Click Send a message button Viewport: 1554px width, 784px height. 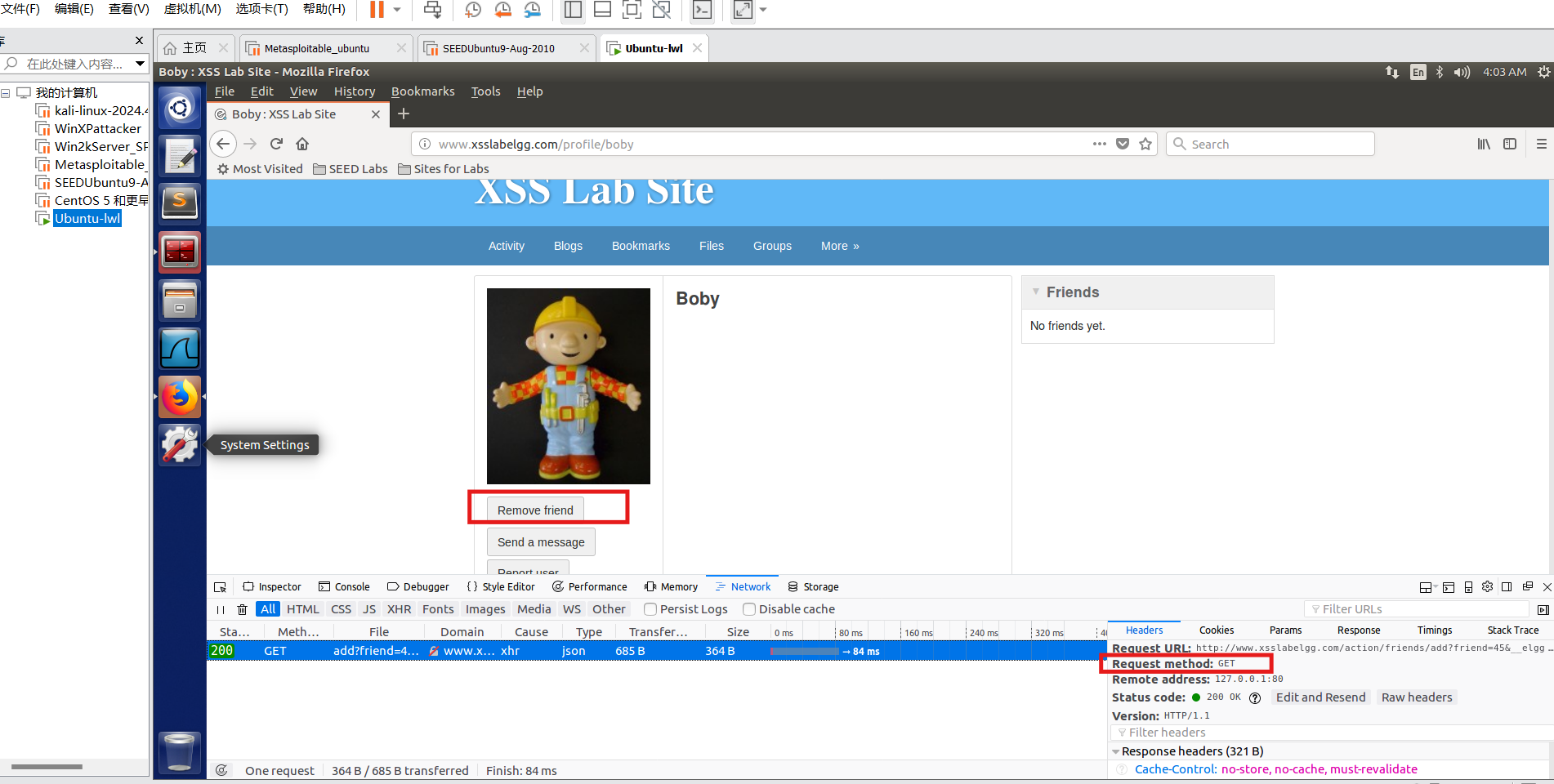pos(541,541)
